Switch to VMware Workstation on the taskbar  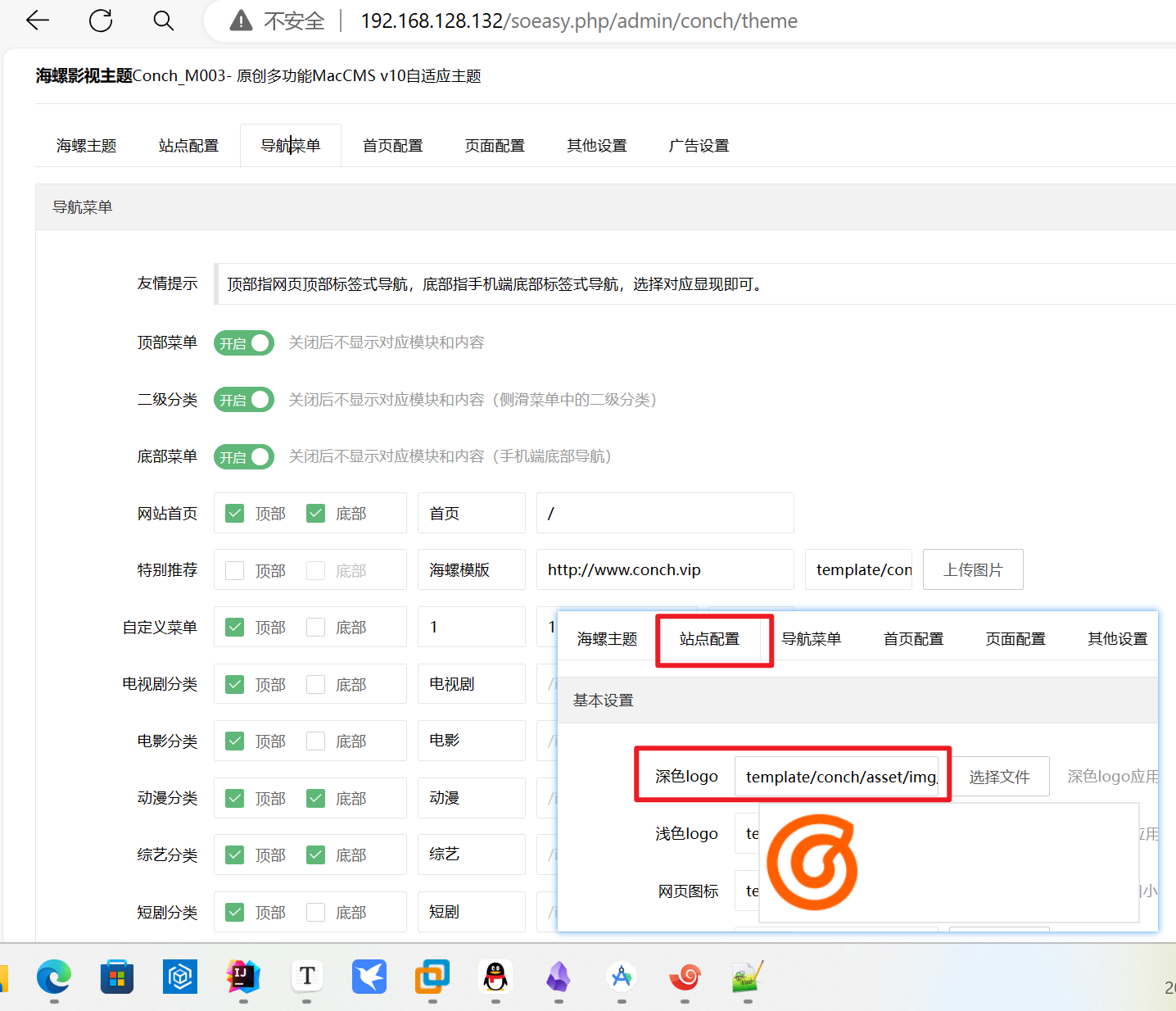tap(432, 977)
